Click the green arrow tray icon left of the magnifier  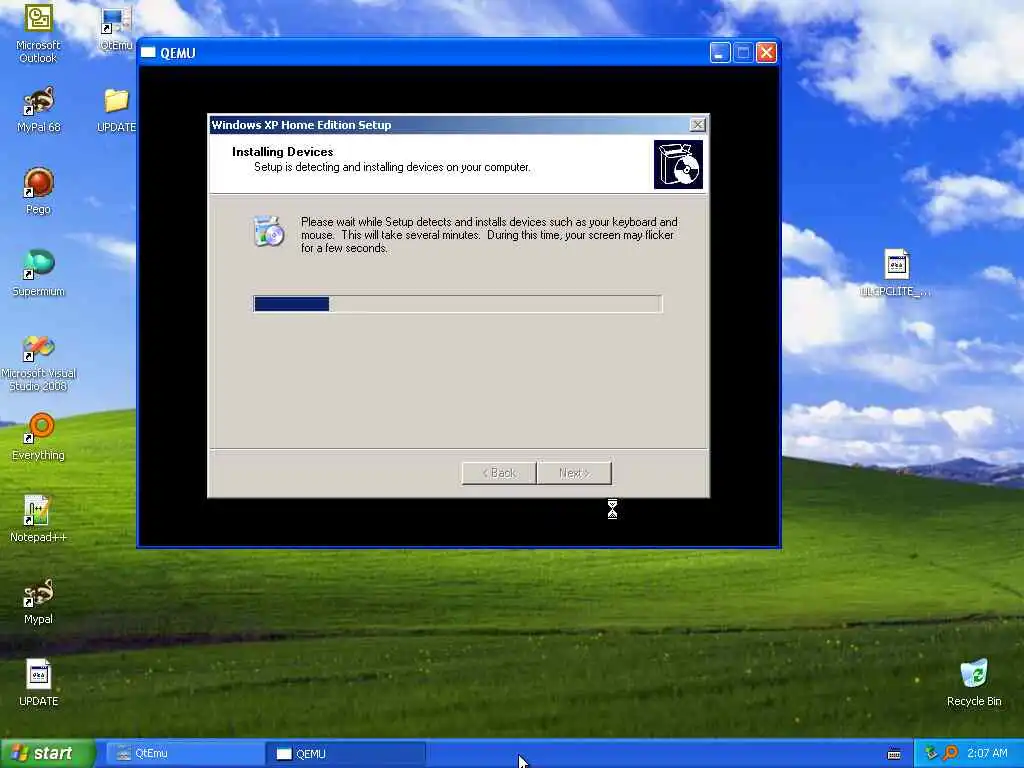click(931, 753)
